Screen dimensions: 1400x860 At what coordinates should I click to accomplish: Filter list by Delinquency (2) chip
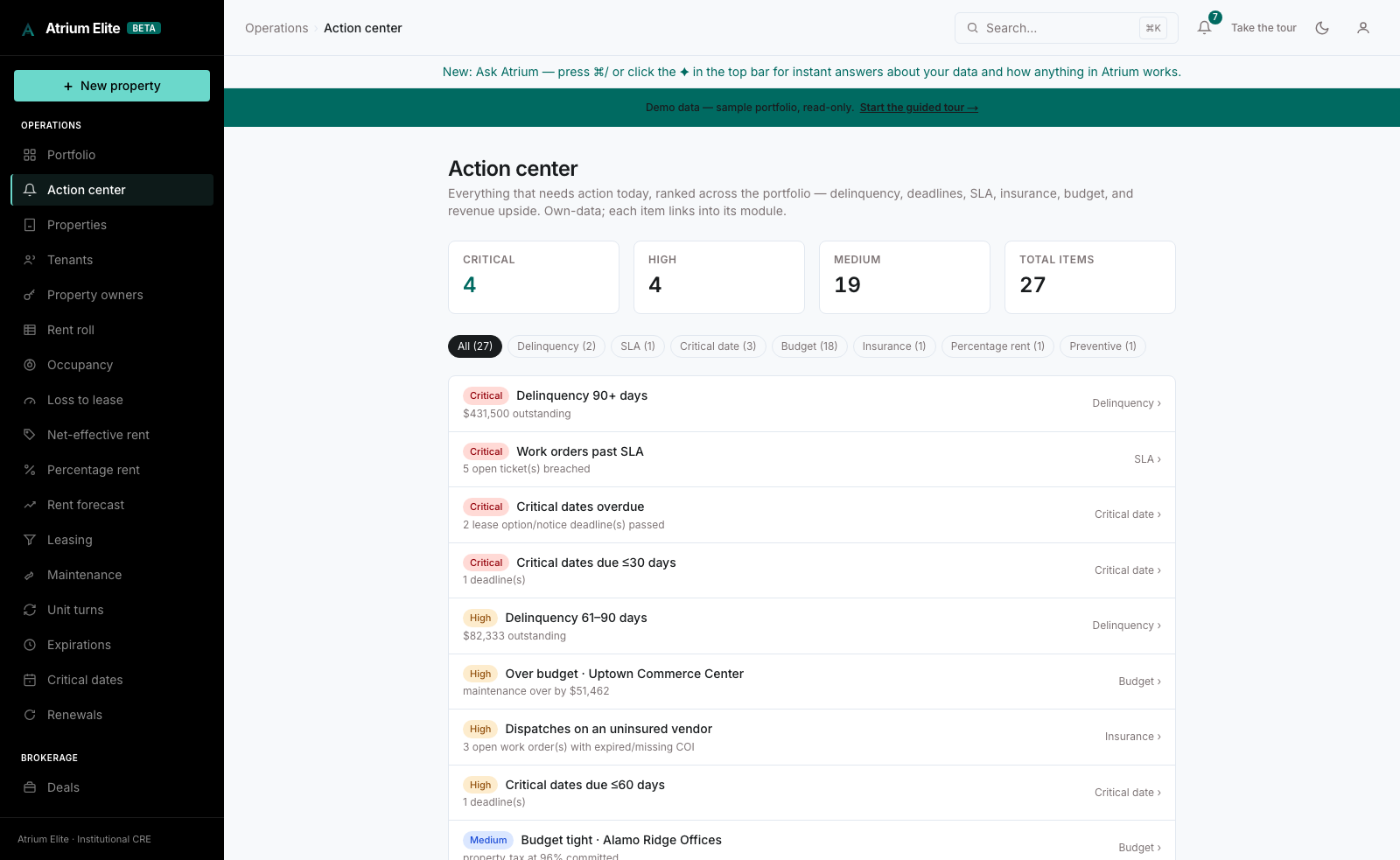pyautogui.click(x=556, y=346)
